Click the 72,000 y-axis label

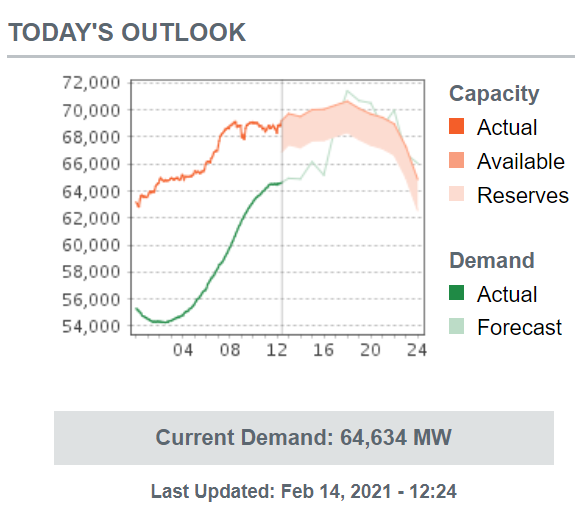91,82
